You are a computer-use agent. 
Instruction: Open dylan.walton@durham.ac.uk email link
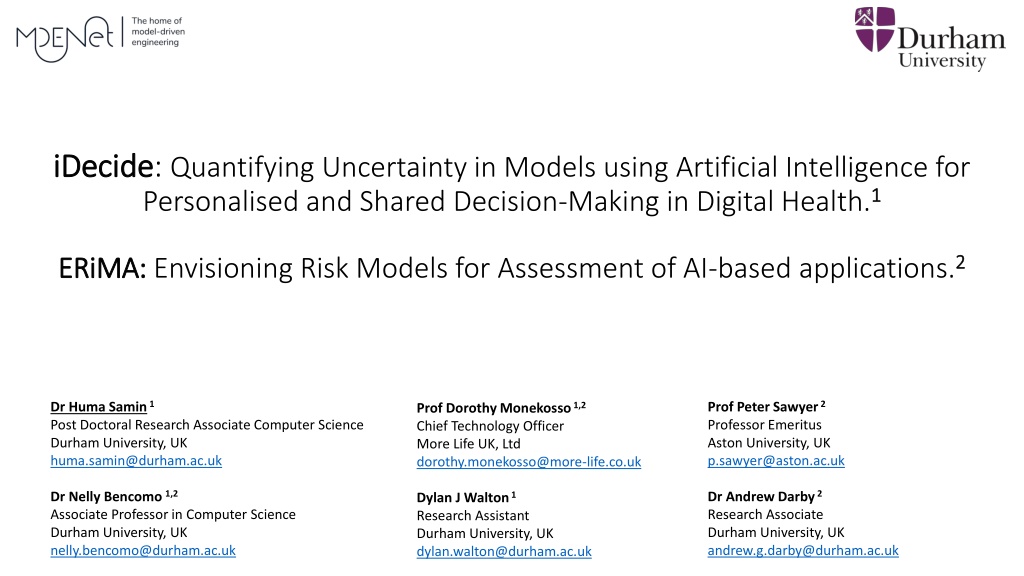pyautogui.click(x=504, y=551)
